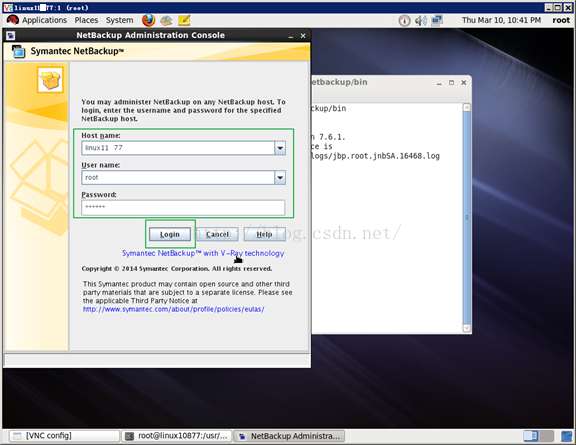Click the Cancel button
This screenshot has width=576, height=445.
[217, 234]
